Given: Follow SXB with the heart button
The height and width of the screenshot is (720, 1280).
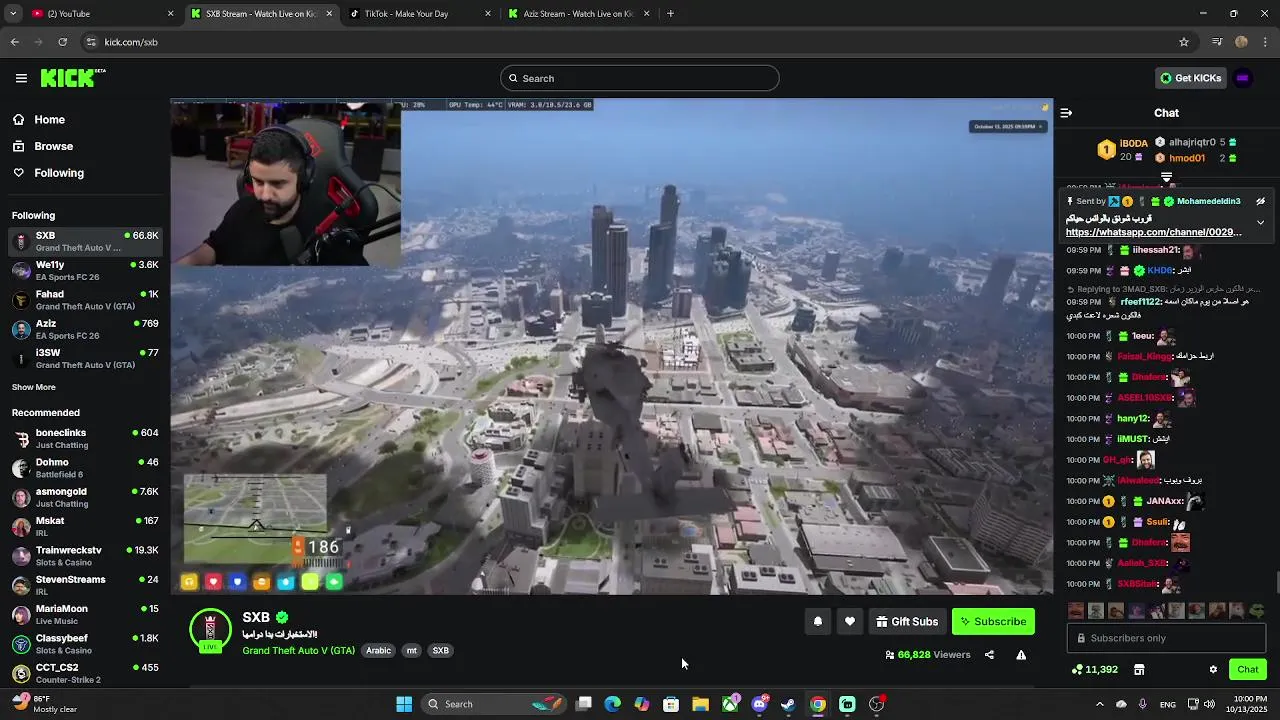Looking at the screenshot, I should pos(850,622).
